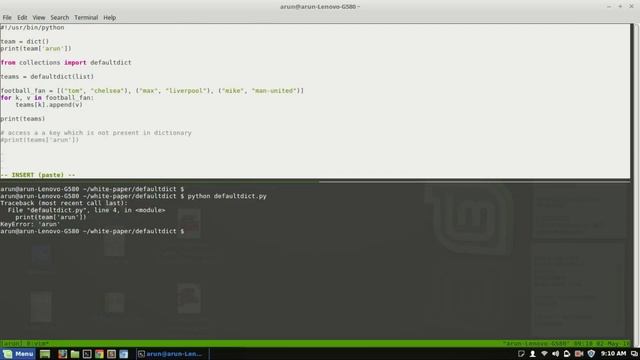This screenshot has height=360, width=640.
Task: Open the View menu
Action: pos(39,18)
